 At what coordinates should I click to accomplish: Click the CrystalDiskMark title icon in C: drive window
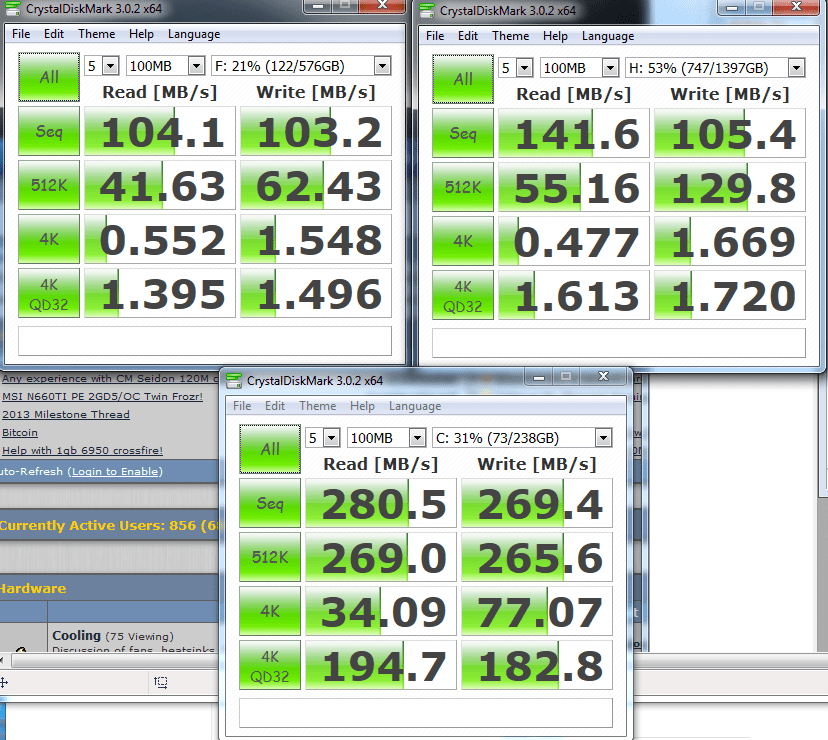(233, 381)
